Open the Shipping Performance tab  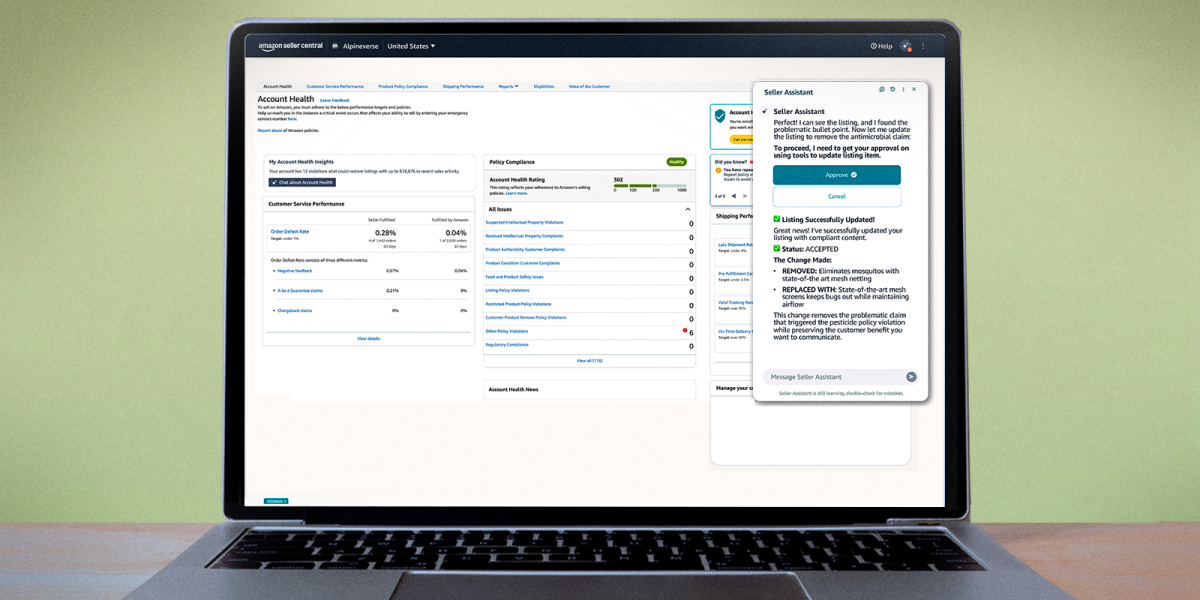(463, 86)
